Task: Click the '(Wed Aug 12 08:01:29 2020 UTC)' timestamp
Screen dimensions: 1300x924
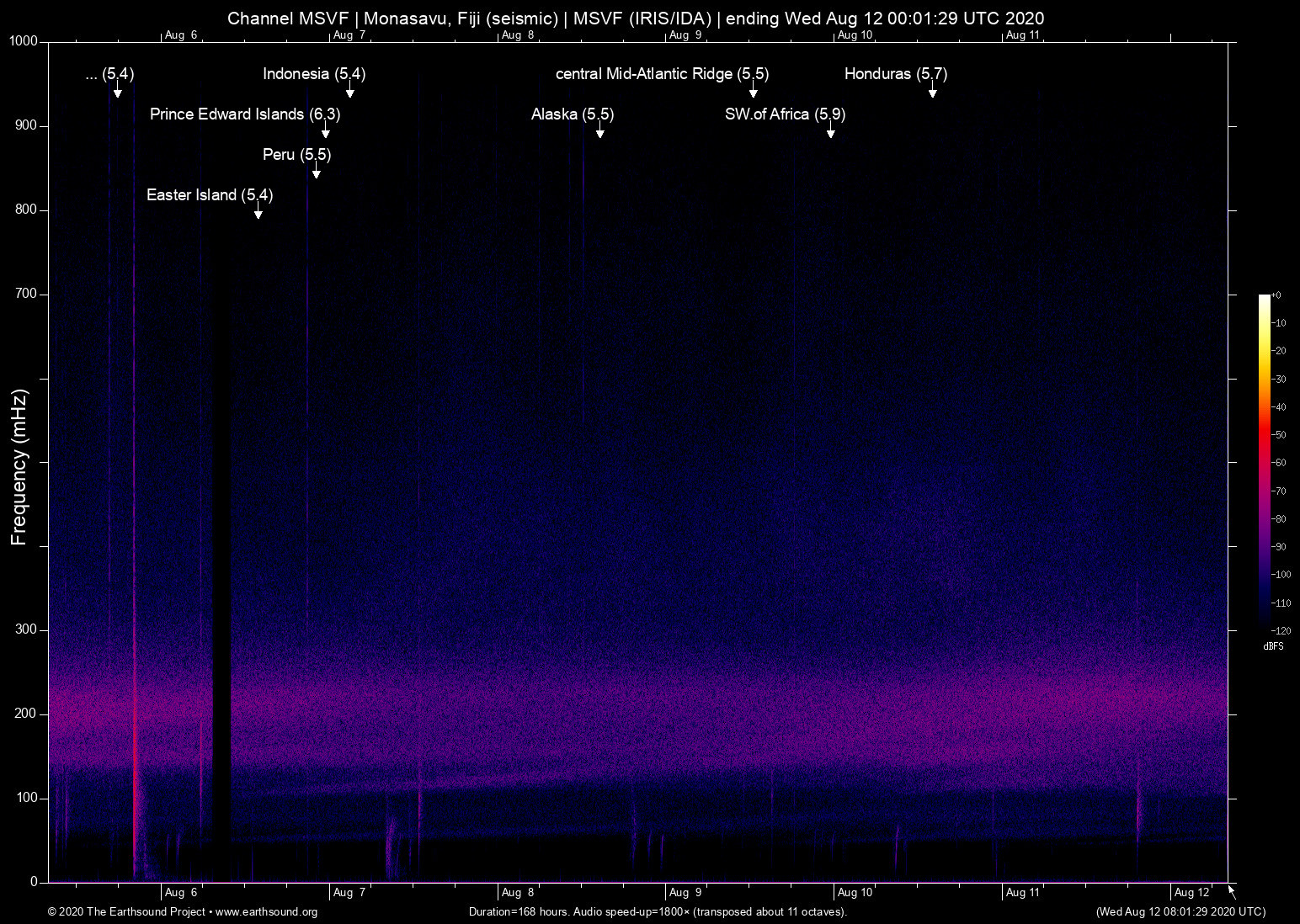Action: 1180,912
